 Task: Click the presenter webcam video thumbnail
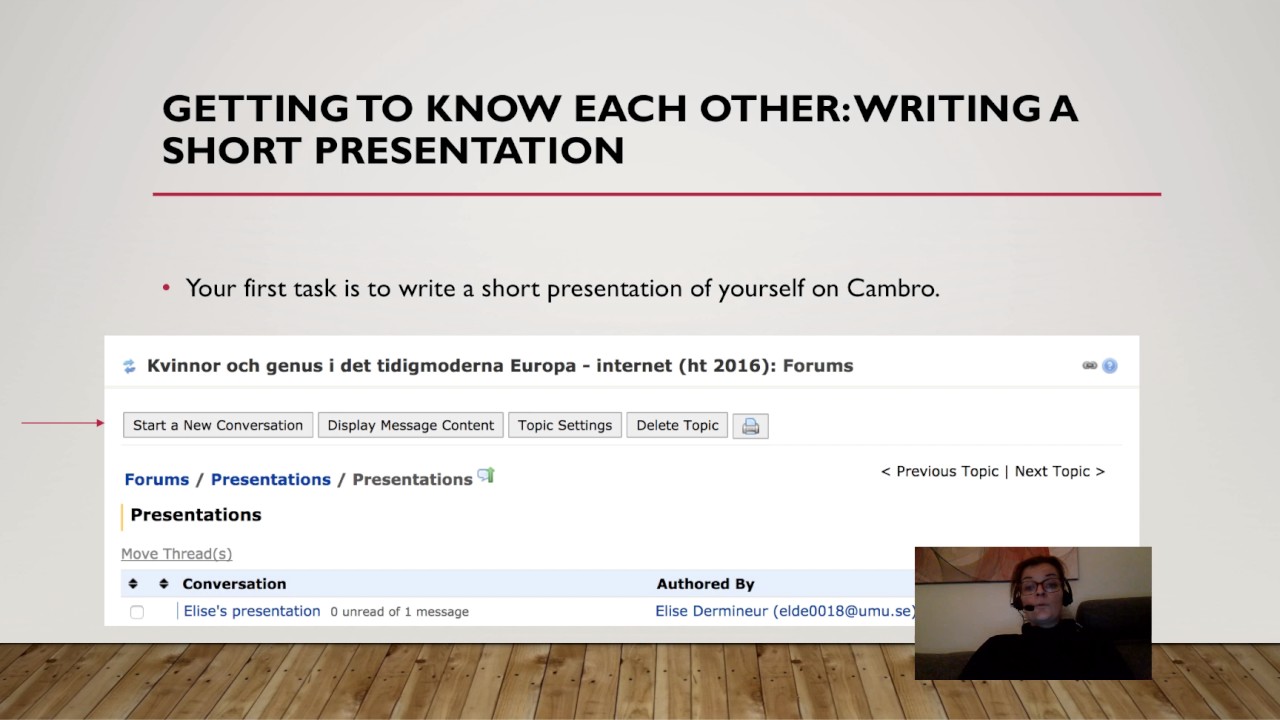click(x=1033, y=613)
